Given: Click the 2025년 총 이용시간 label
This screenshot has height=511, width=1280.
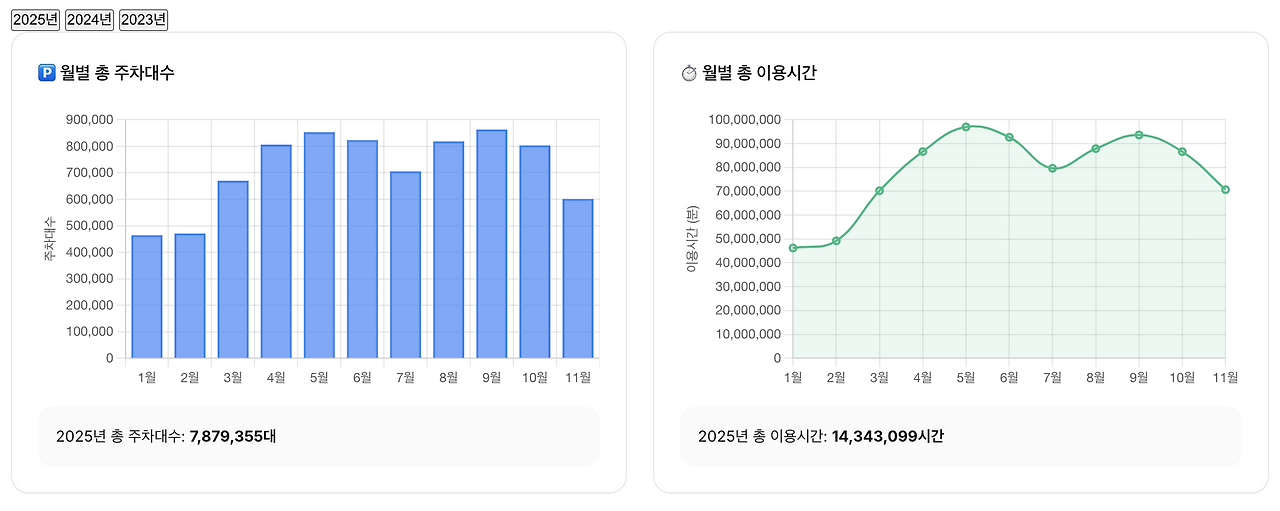Looking at the screenshot, I should pyautogui.click(x=762, y=436).
